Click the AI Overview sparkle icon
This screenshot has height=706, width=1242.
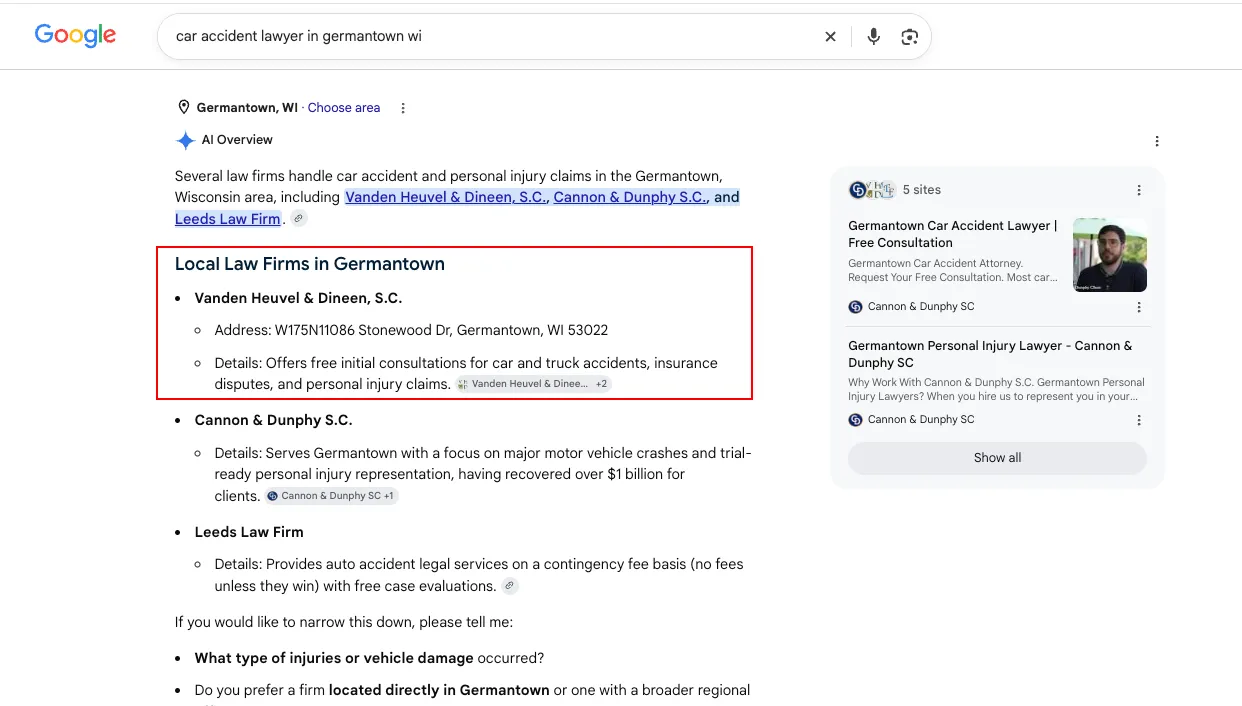[x=185, y=140]
